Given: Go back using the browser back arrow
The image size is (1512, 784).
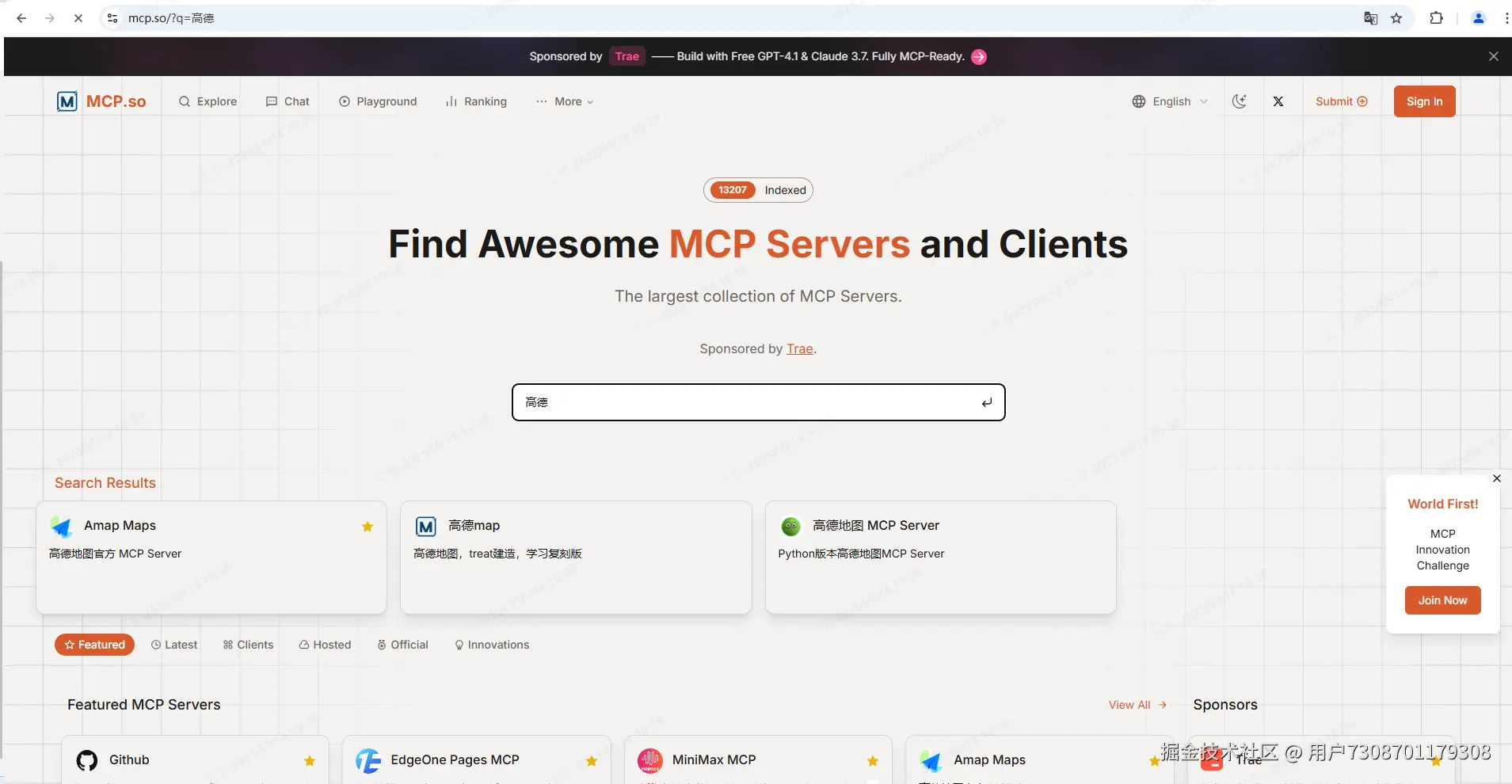Looking at the screenshot, I should (21, 18).
